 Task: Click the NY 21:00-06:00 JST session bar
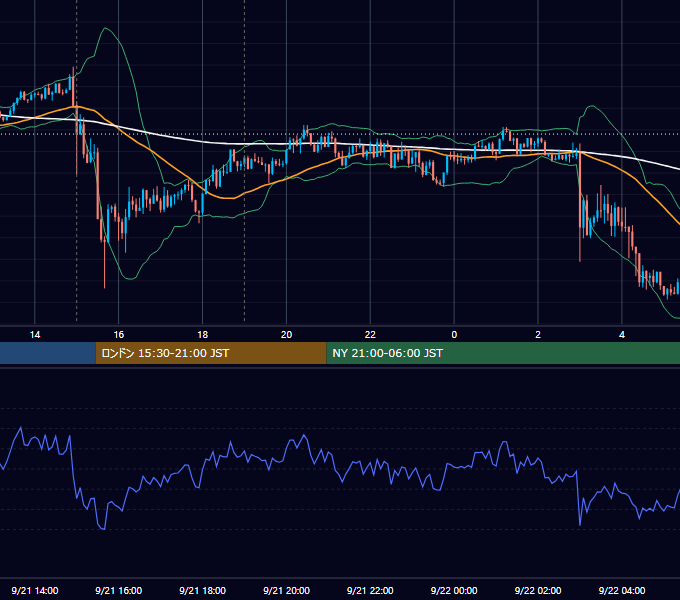503,353
